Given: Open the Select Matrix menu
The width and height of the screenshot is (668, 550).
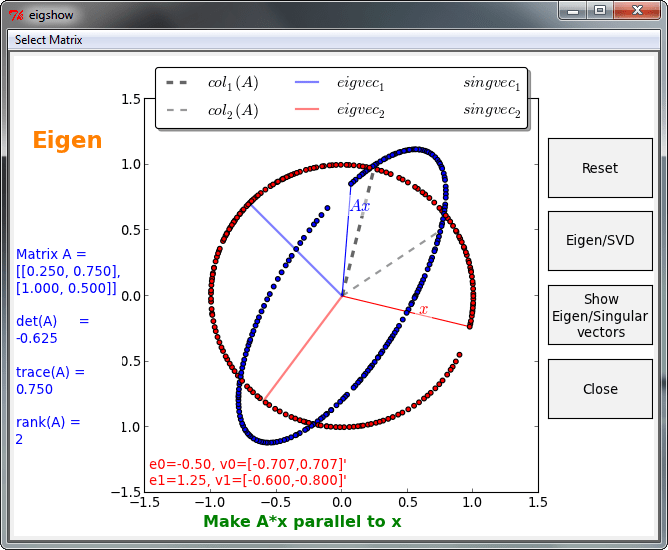Looking at the screenshot, I should click(48, 40).
